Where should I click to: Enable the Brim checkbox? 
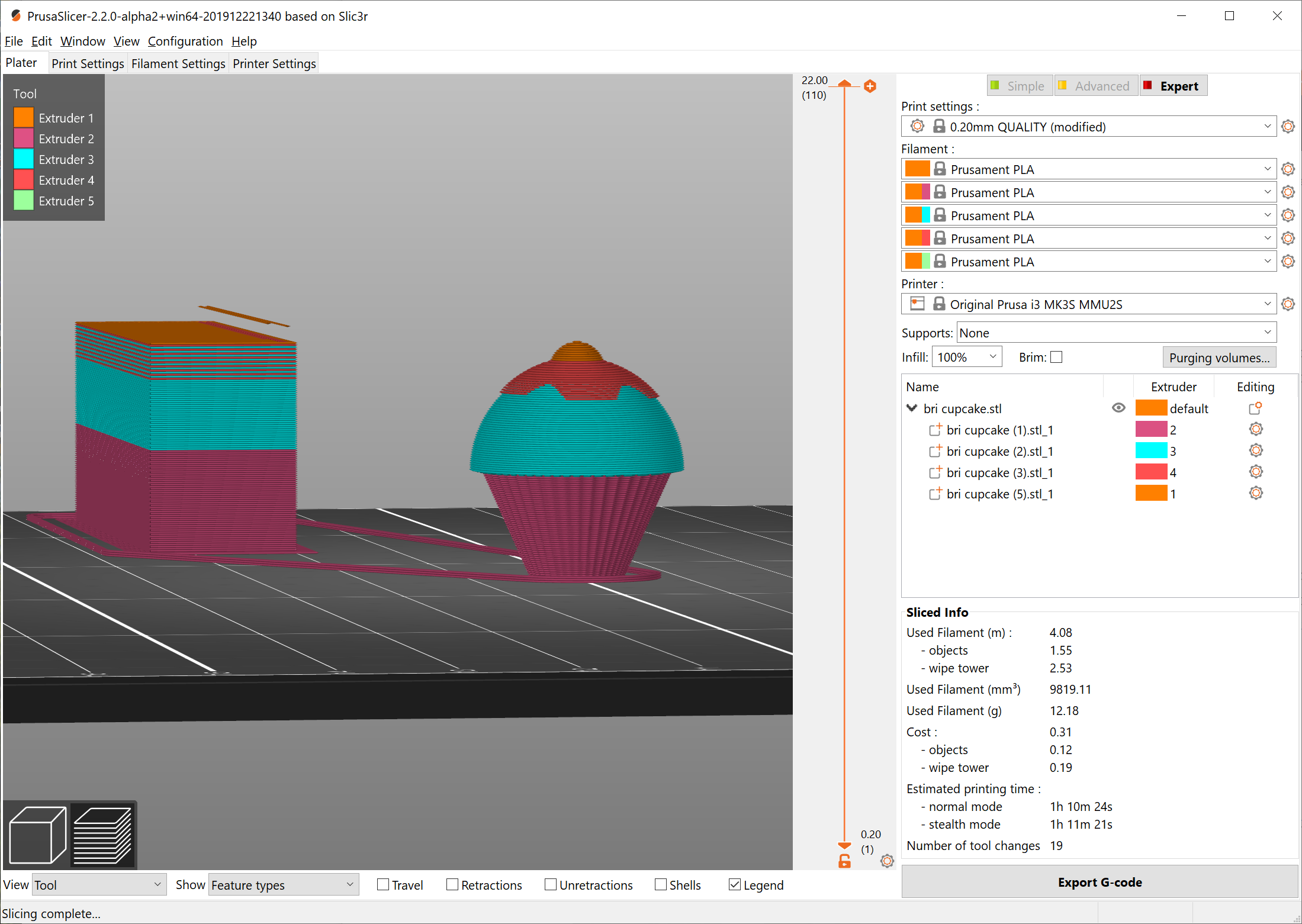click(1057, 356)
